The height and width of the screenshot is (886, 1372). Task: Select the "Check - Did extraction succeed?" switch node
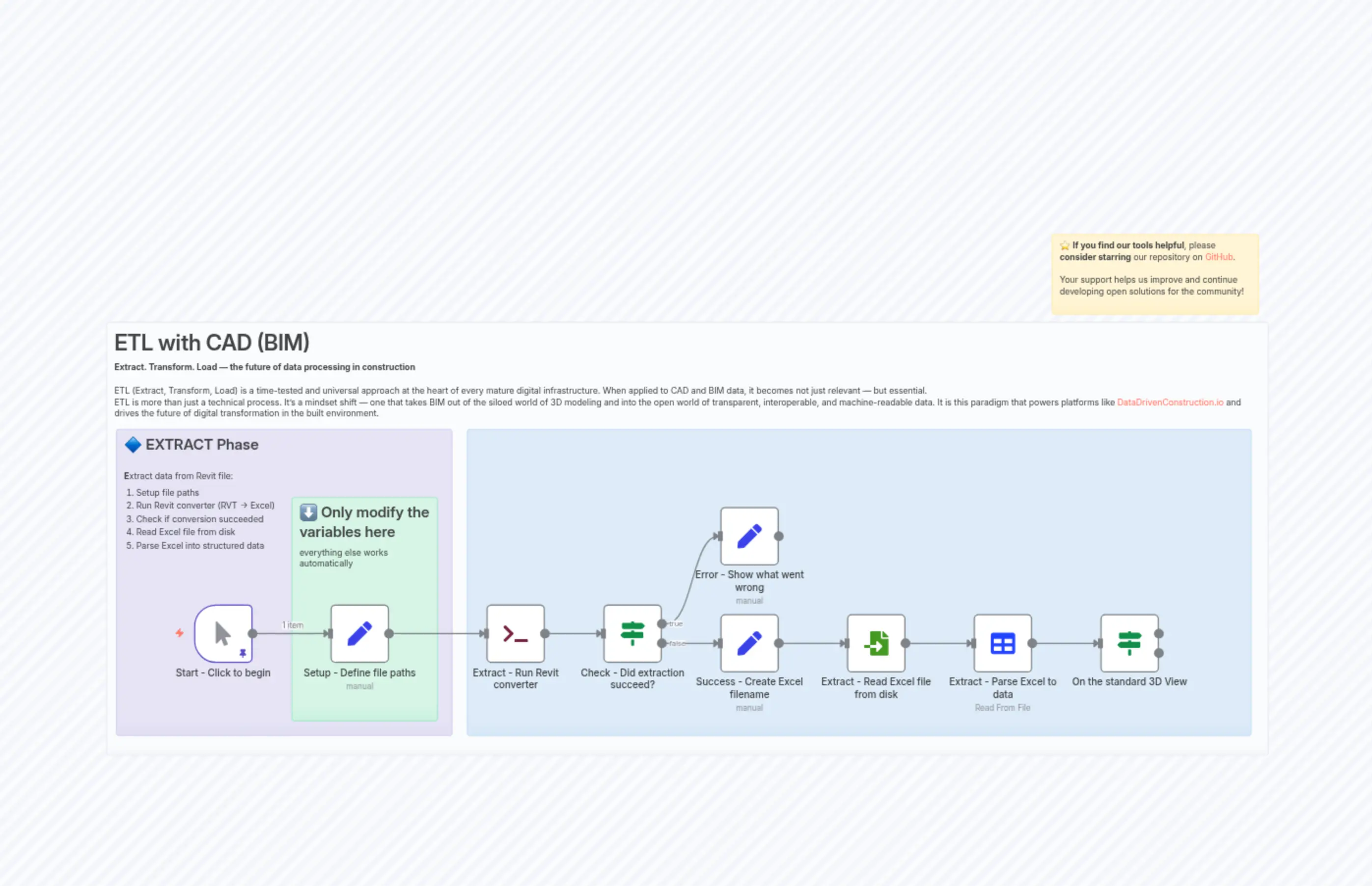(x=631, y=634)
